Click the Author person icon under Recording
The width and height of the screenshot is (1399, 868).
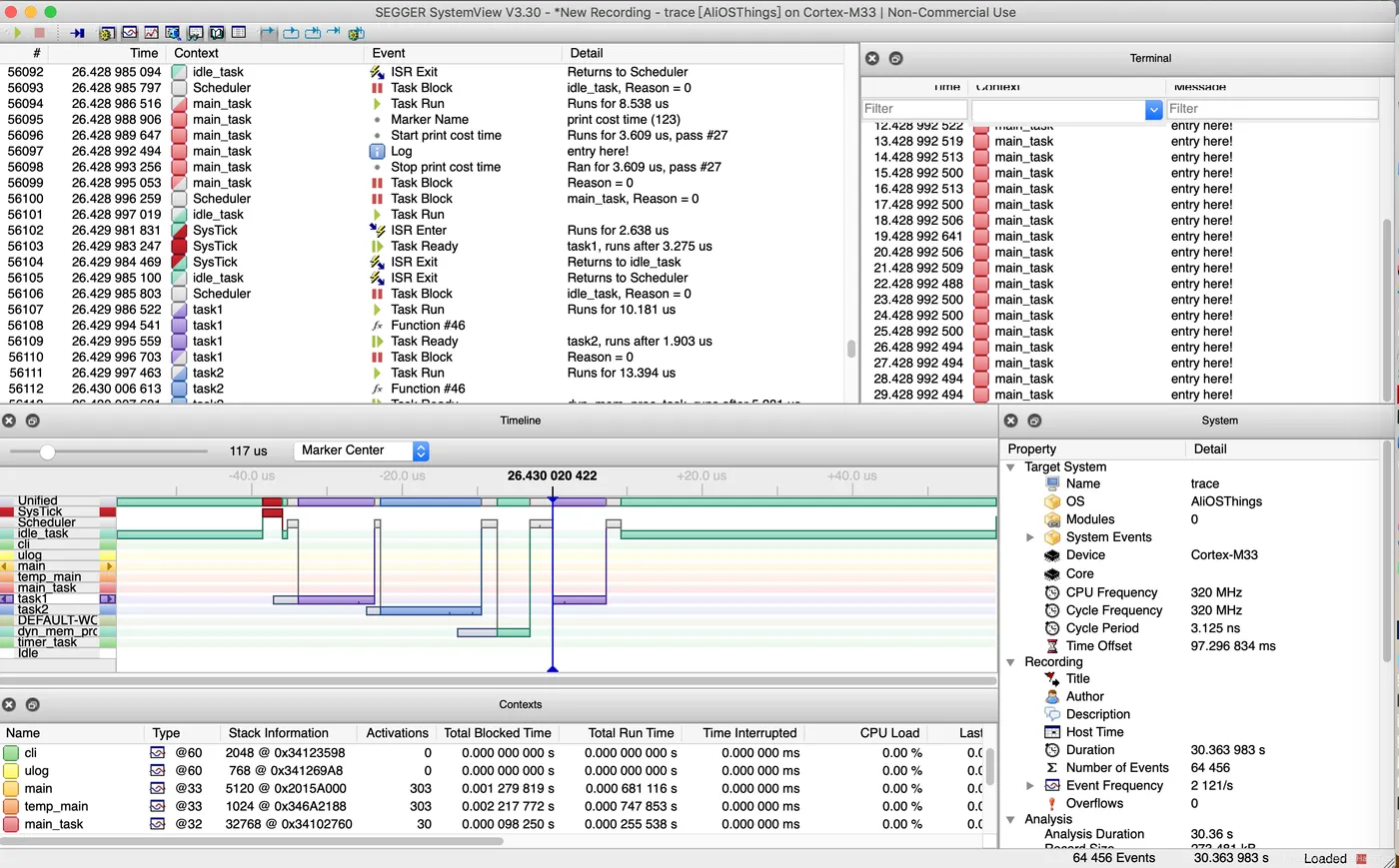(1052, 696)
